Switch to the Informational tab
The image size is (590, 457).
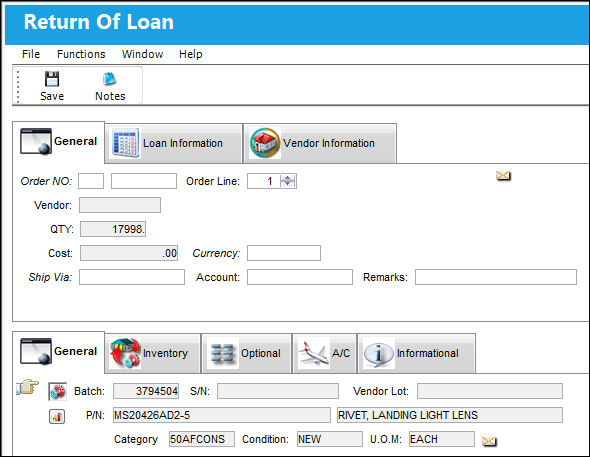tap(417, 353)
